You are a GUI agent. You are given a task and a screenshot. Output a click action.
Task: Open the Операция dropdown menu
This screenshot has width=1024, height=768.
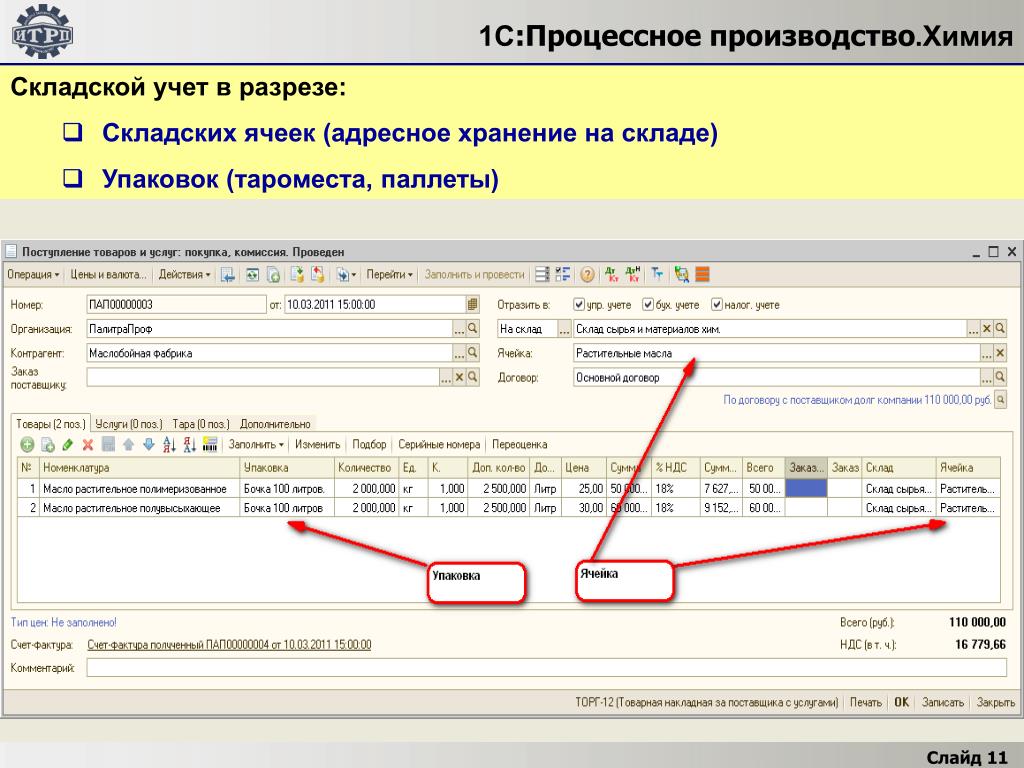[33, 275]
